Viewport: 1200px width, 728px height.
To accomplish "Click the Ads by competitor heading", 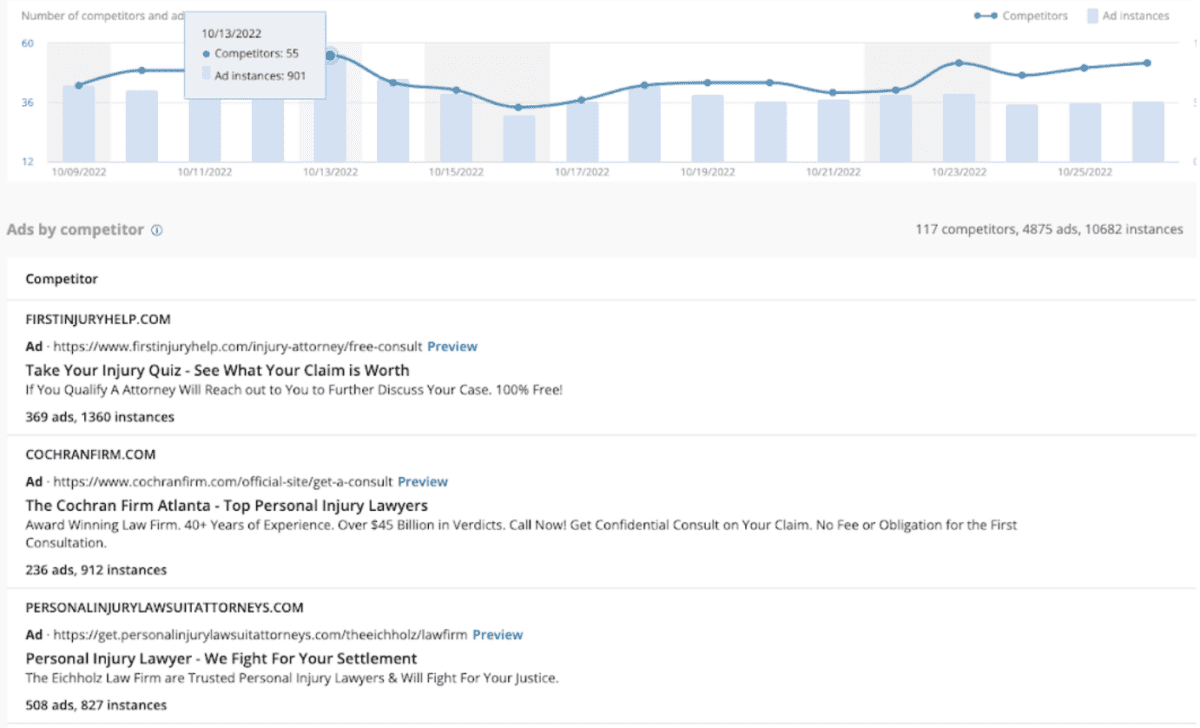I will pos(75,230).
